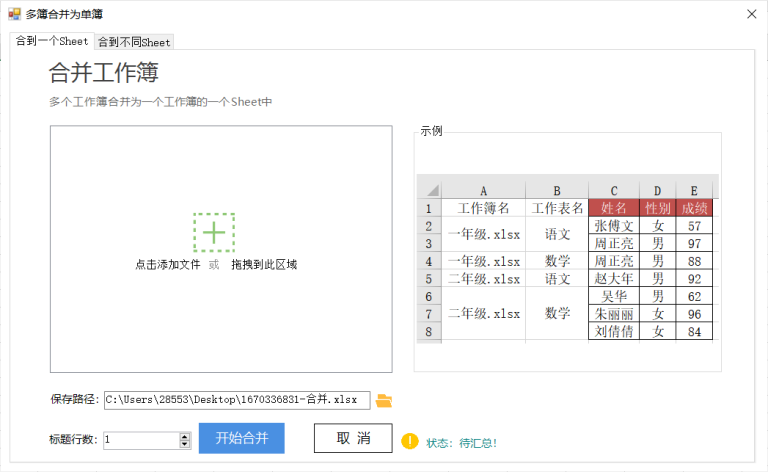Click the 点击添加文件 text link
768x472 pixels.
tap(168, 265)
